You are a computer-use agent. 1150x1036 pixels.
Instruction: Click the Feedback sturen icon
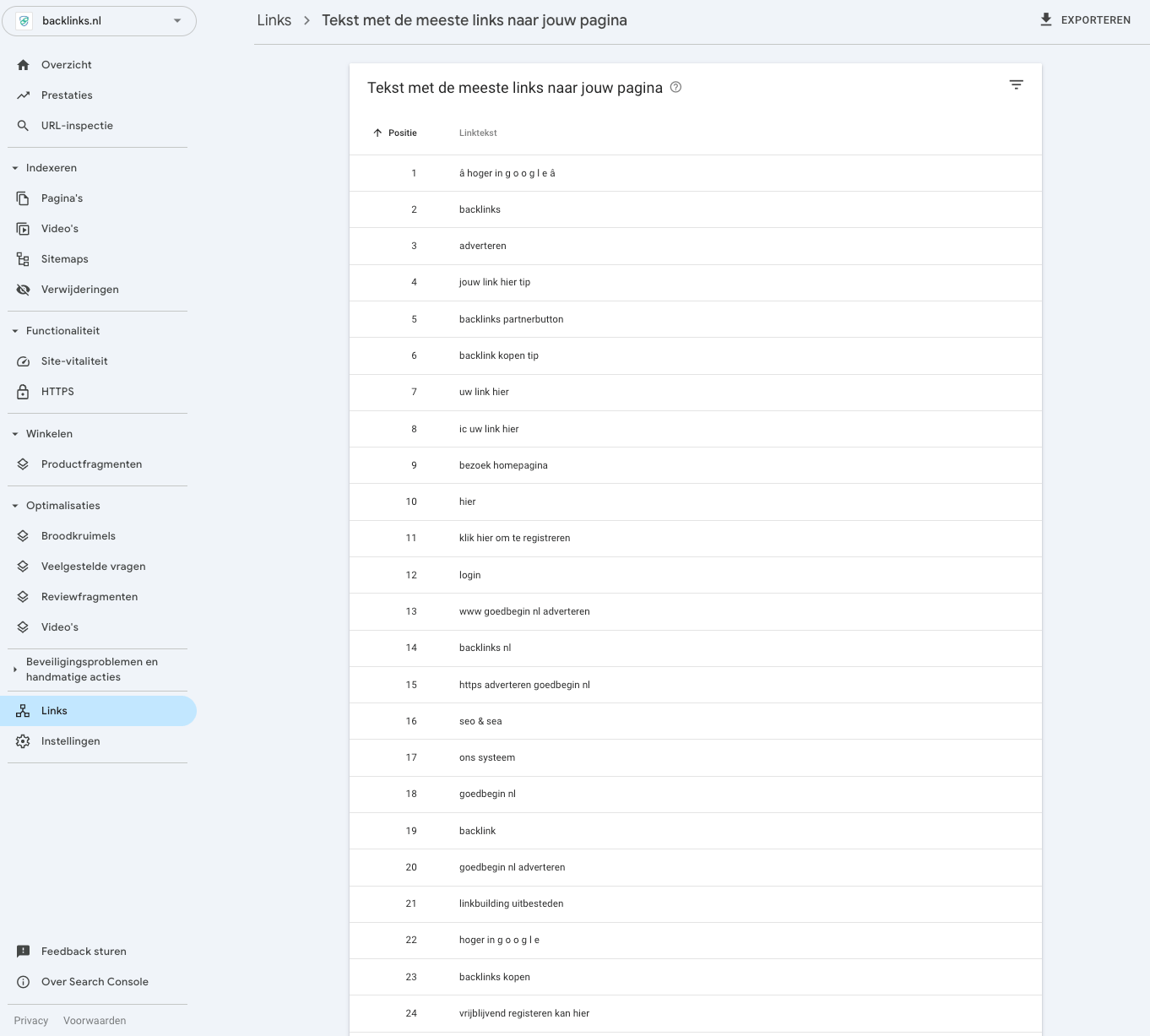tap(23, 951)
